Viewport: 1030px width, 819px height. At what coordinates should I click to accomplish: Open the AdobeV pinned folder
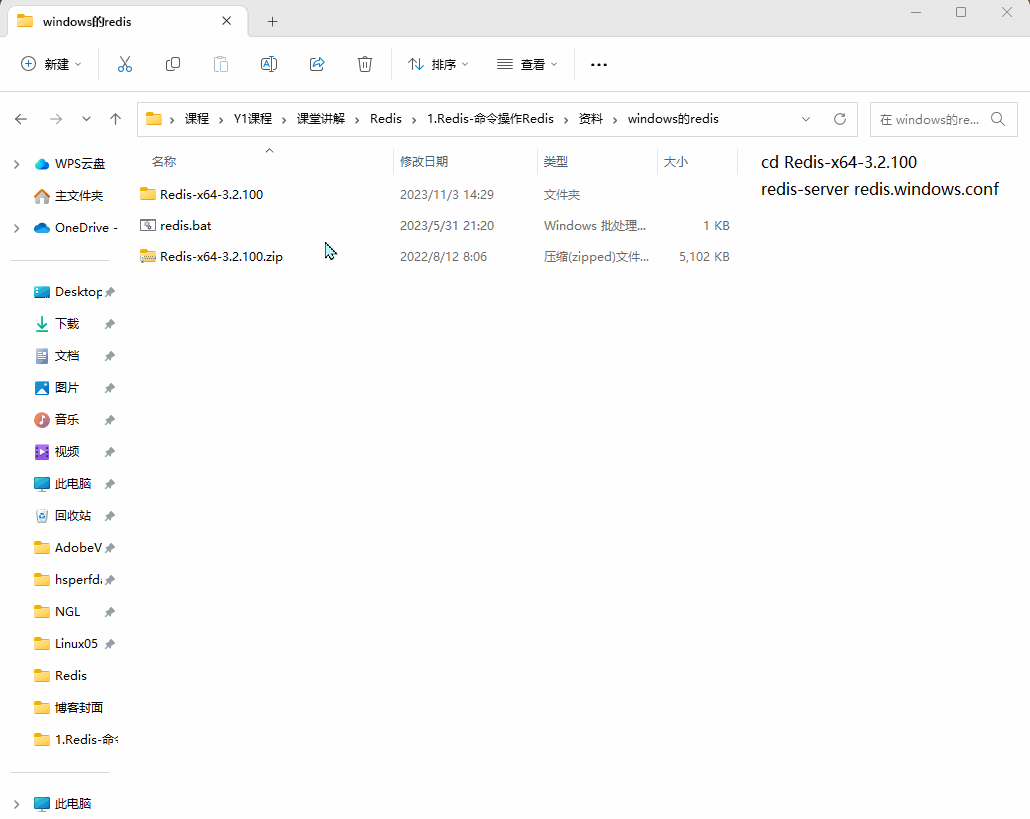click(x=78, y=548)
